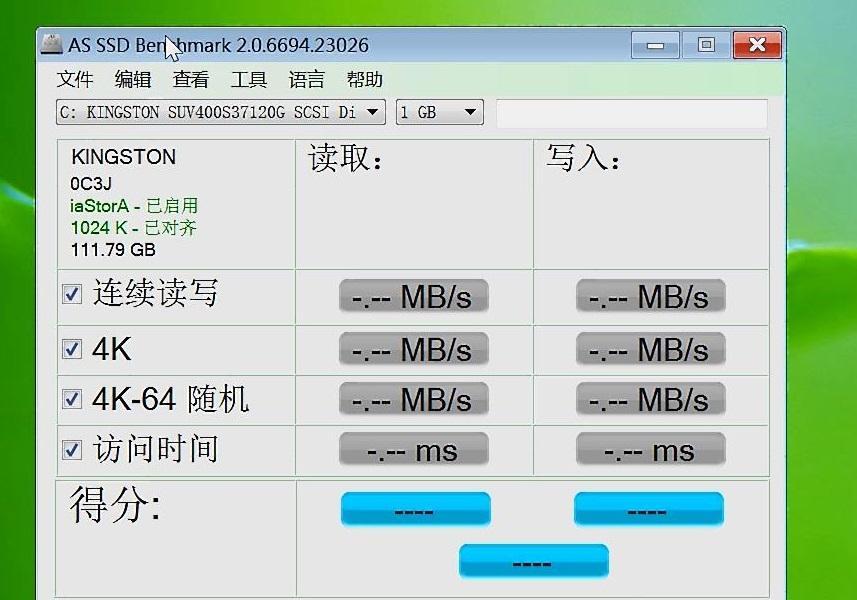Viewport: 857px width, 600px height.
Task: Click the blue write score button
Action: [x=648, y=508]
